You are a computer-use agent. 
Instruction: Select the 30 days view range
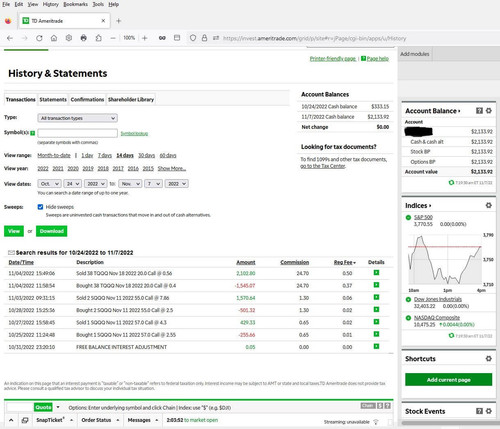[x=147, y=155]
